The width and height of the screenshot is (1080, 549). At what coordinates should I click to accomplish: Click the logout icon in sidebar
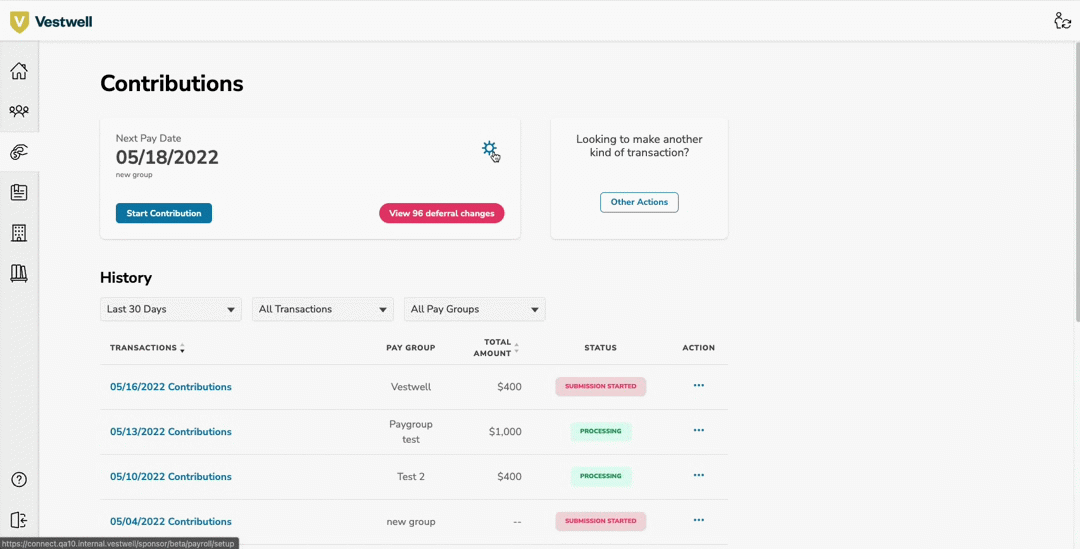[x=19, y=520]
